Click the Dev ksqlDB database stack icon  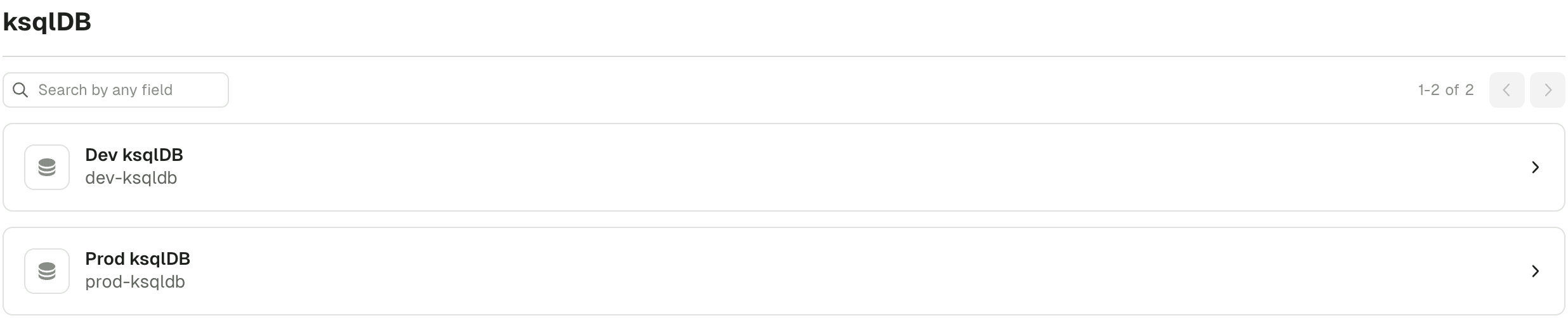[x=47, y=167]
